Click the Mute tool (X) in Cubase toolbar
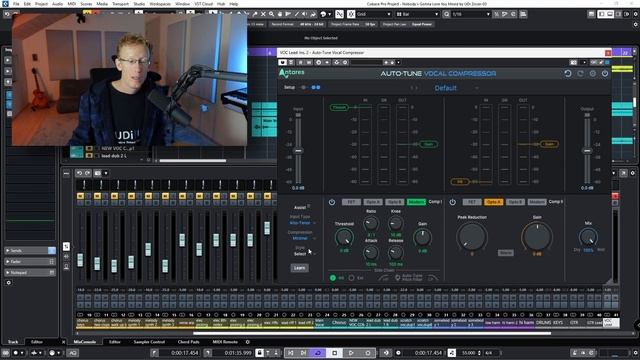This screenshot has height=360, width=640. pos(263,14)
